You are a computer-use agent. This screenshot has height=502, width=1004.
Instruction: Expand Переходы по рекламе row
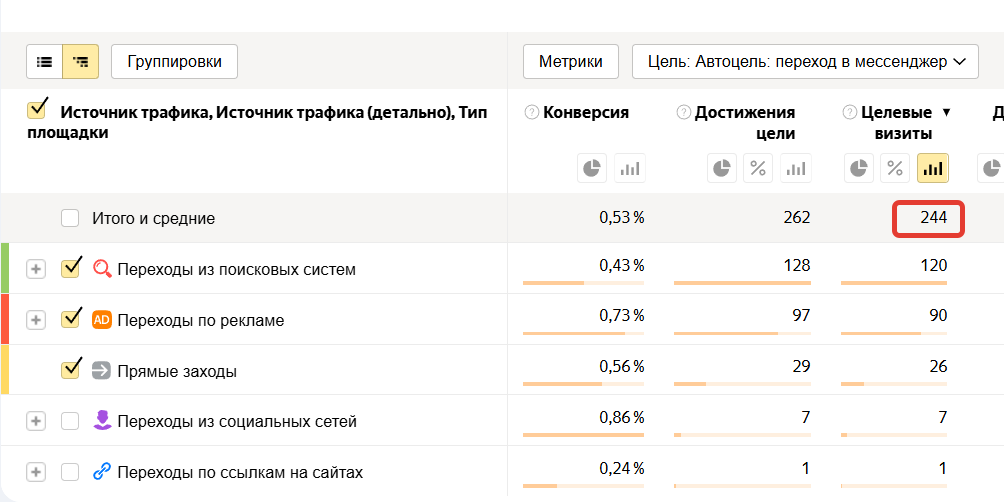36,320
